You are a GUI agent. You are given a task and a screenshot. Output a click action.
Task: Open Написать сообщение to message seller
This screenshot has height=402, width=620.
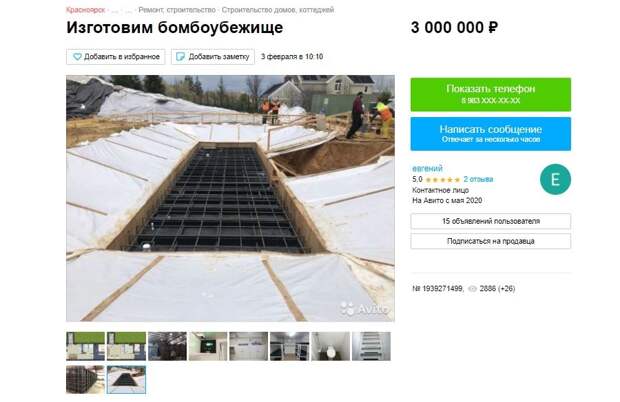coord(490,134)
